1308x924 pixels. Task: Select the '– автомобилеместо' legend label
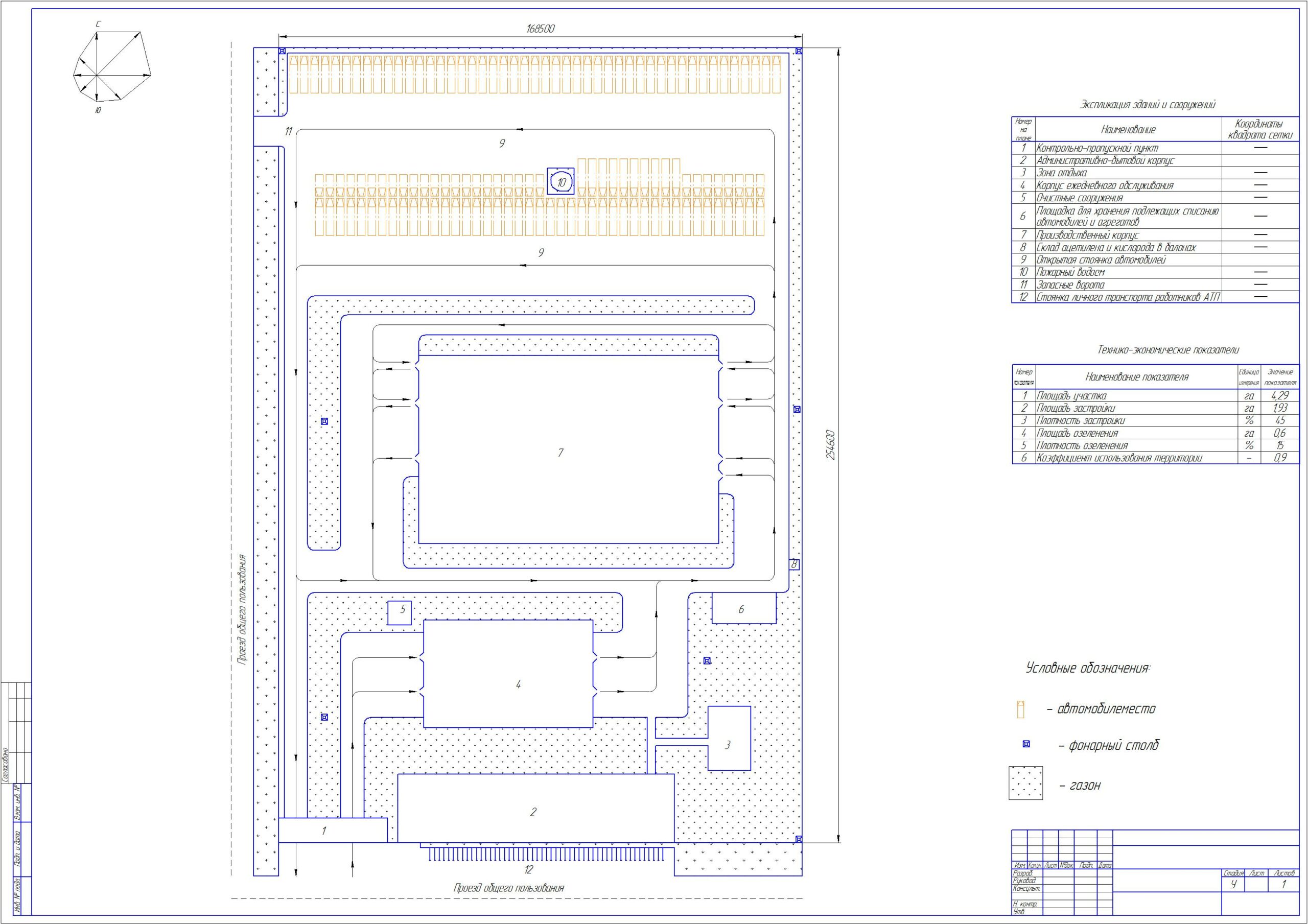click(x=1101, y=709)
